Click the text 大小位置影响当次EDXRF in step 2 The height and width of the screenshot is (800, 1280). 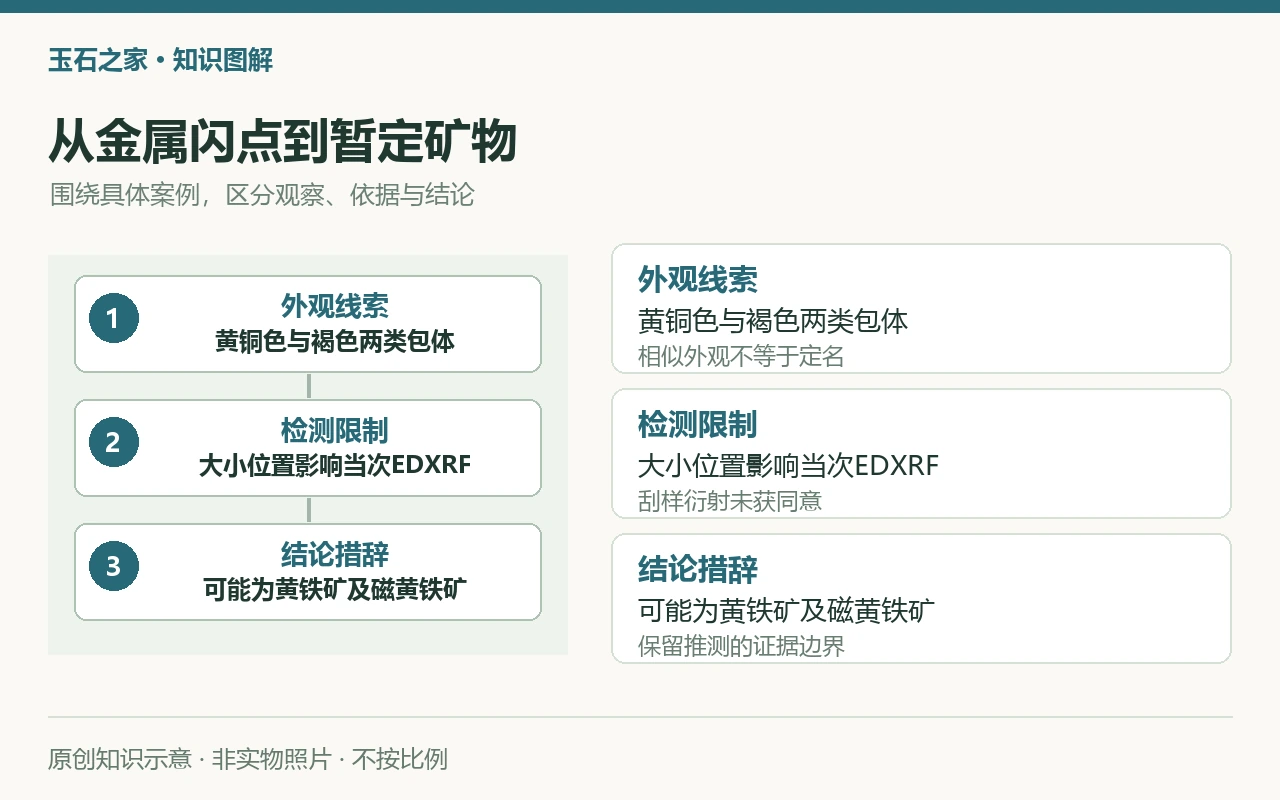point(335,465)
